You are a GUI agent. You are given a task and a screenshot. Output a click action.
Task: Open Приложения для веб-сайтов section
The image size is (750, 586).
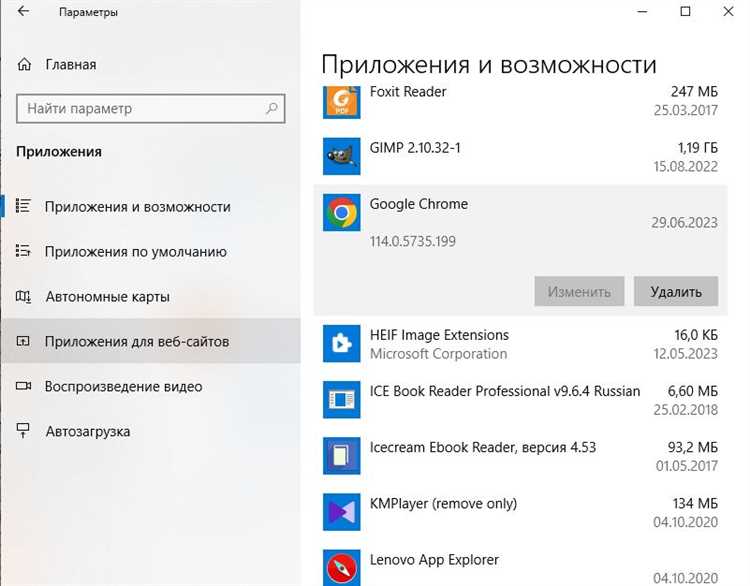click(151, 341)
